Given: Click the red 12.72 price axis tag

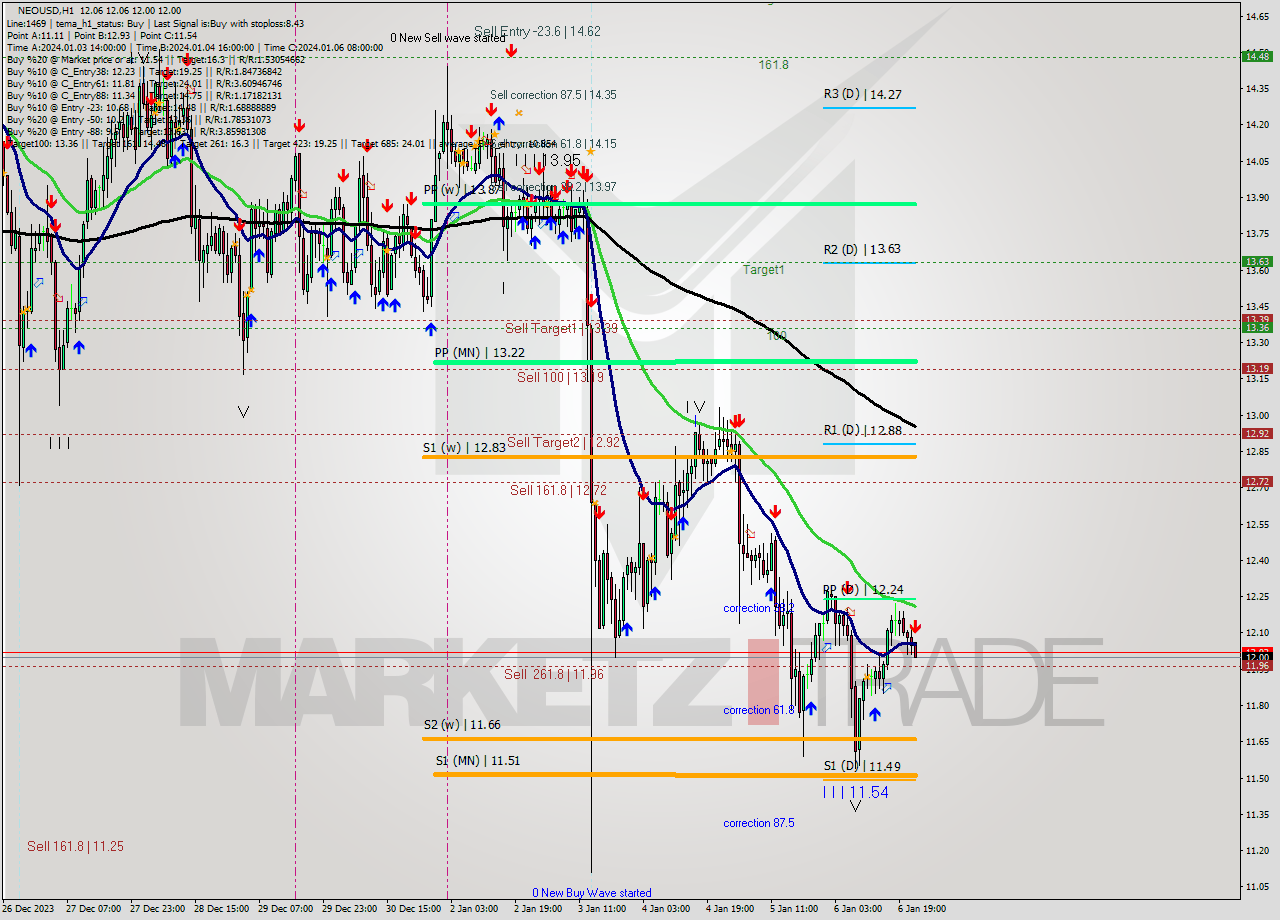Looking at the screenshot, I should click(x=1256, y=481).
